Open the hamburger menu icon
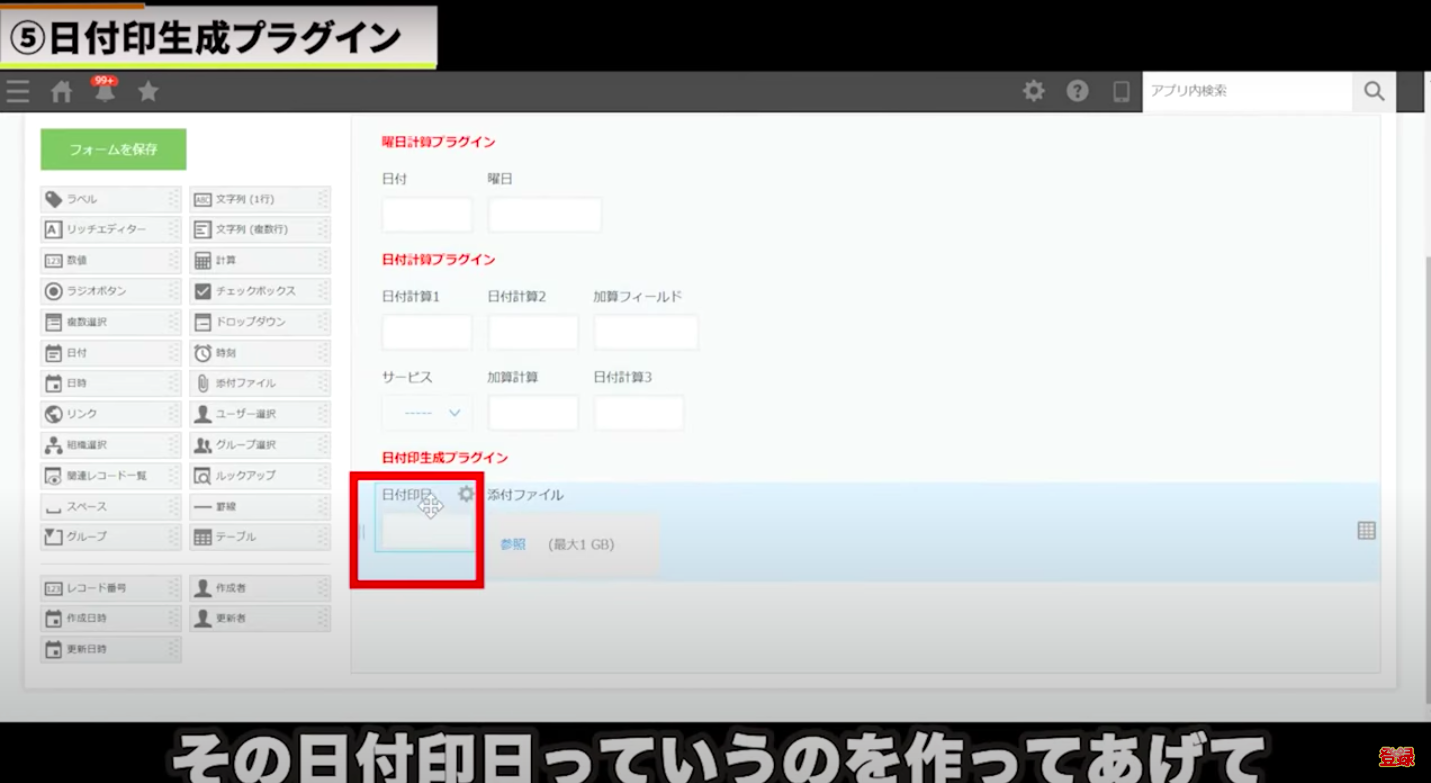The width and height of the screenshot is (1431, 783). (x=18, y=92)
